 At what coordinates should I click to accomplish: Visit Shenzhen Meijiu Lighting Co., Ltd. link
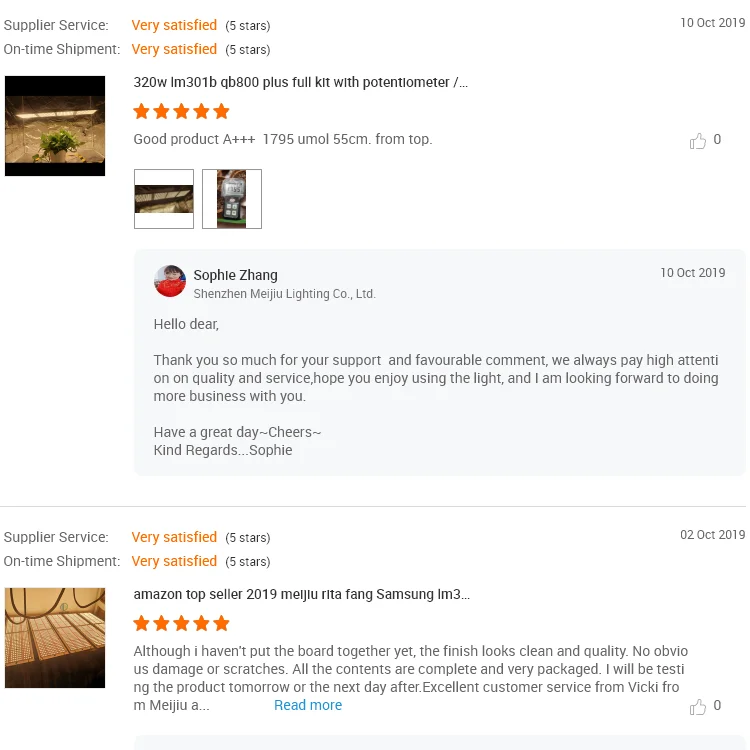click(284, 294)
